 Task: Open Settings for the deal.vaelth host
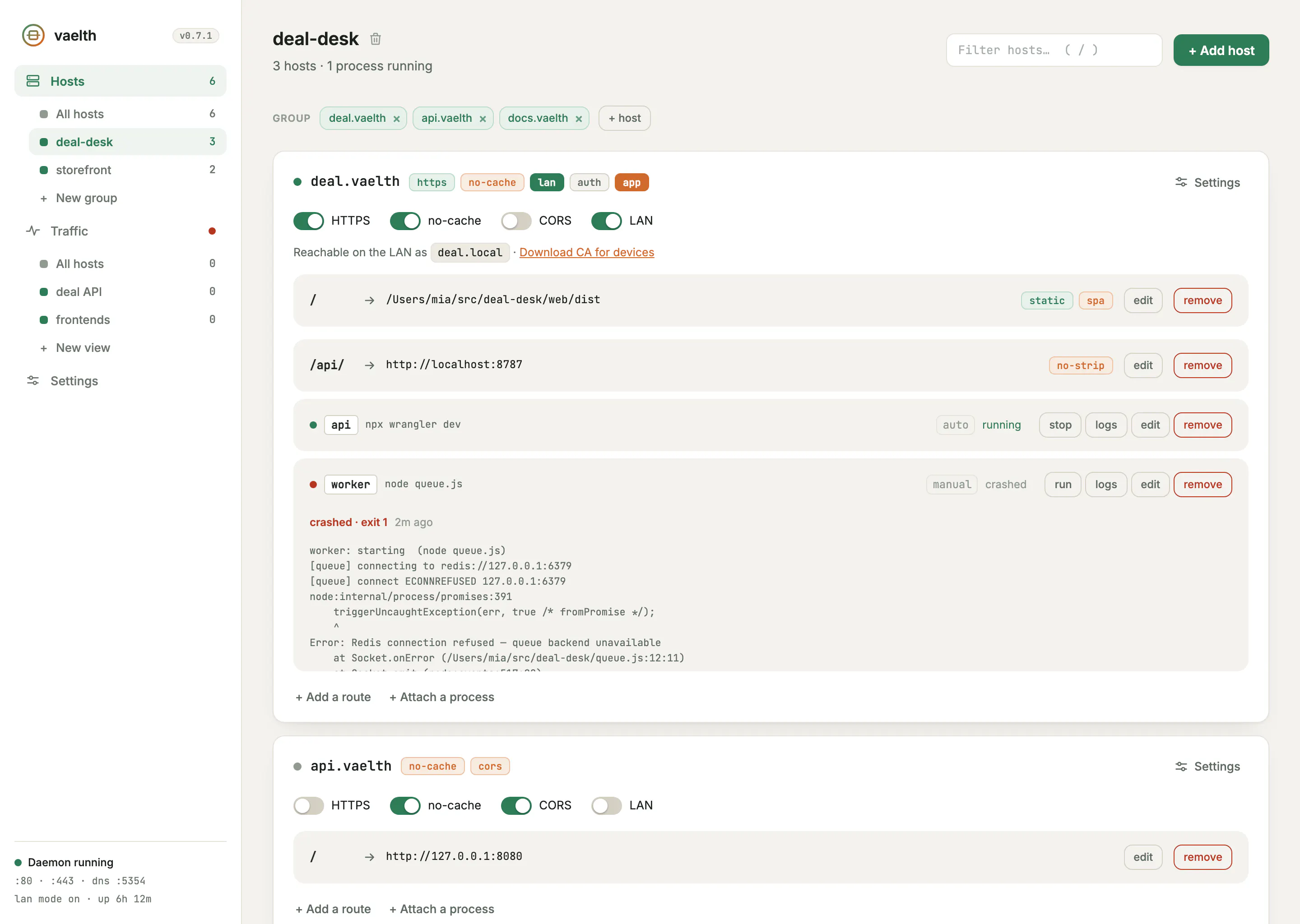tap(1207, 183)
